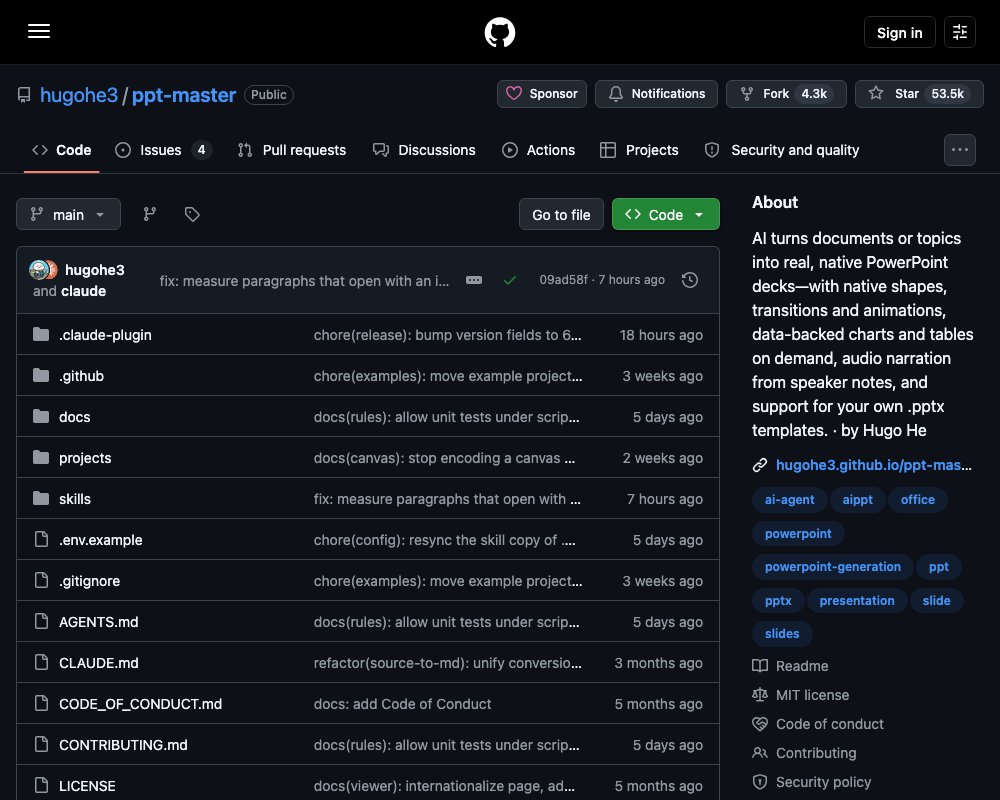
Task: Expand the green Code dropdown
Action: 665,214
